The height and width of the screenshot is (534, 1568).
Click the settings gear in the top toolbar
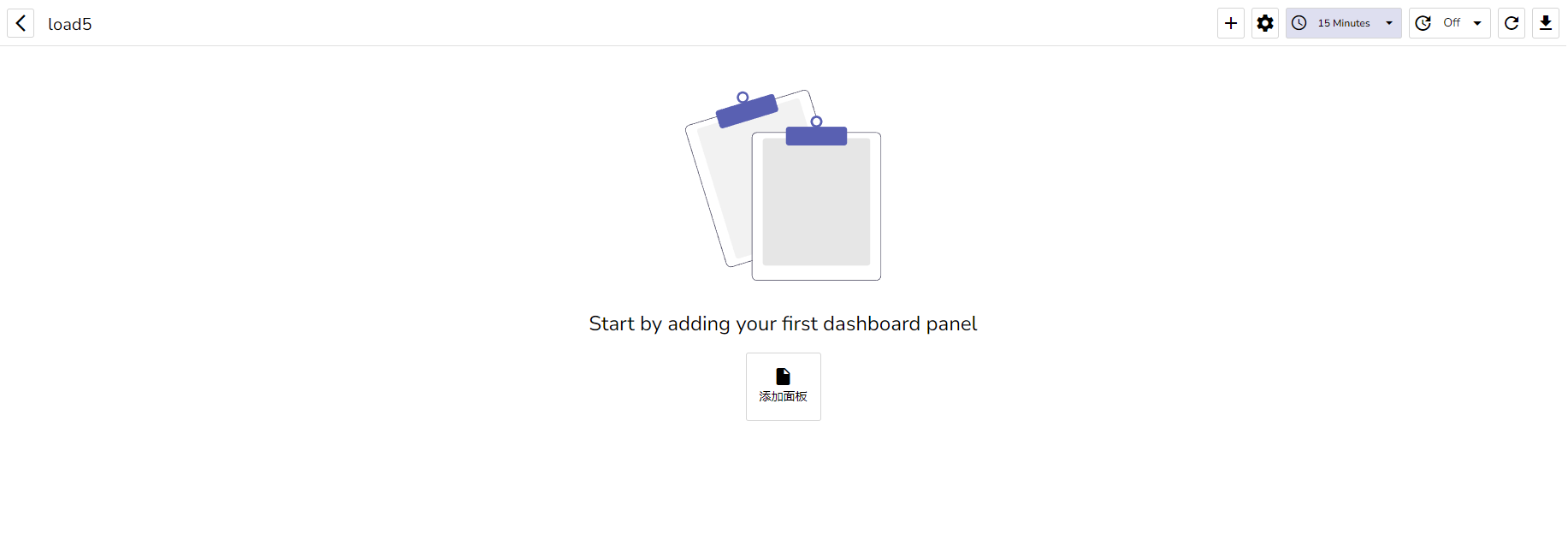click(x=1264, y=23)
